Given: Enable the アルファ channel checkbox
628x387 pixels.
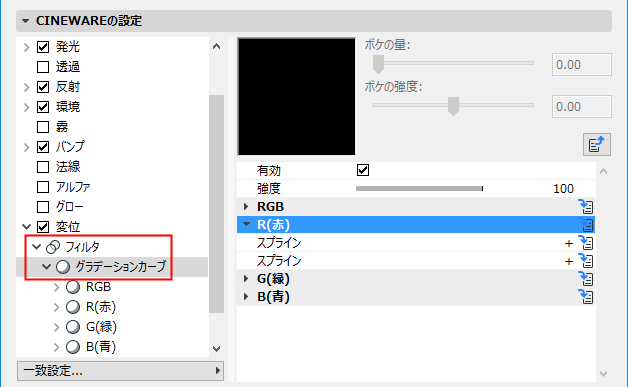Looking at the screenshot, I should 43,187.
